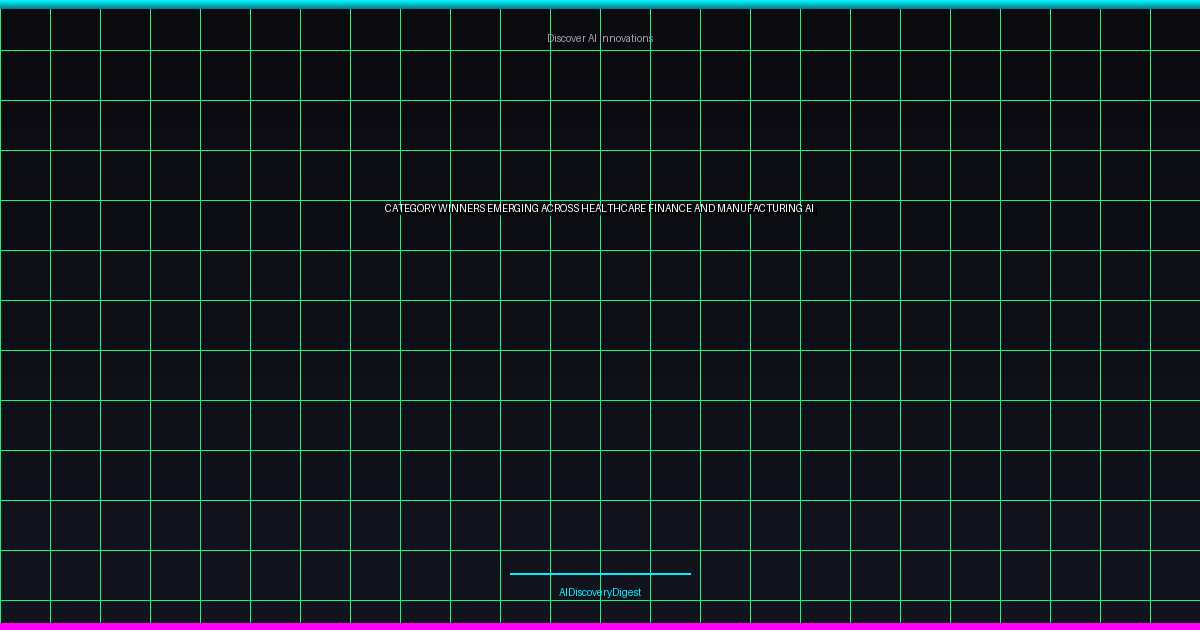The height and width of the screenshot is (630, 1200).
Task: Click the cyan bar along the top edge
Action: coord(600,4)
